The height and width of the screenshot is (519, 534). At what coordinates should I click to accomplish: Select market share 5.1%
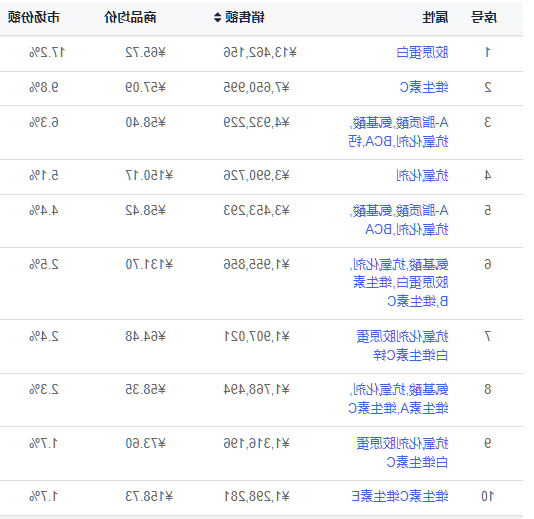44,176
